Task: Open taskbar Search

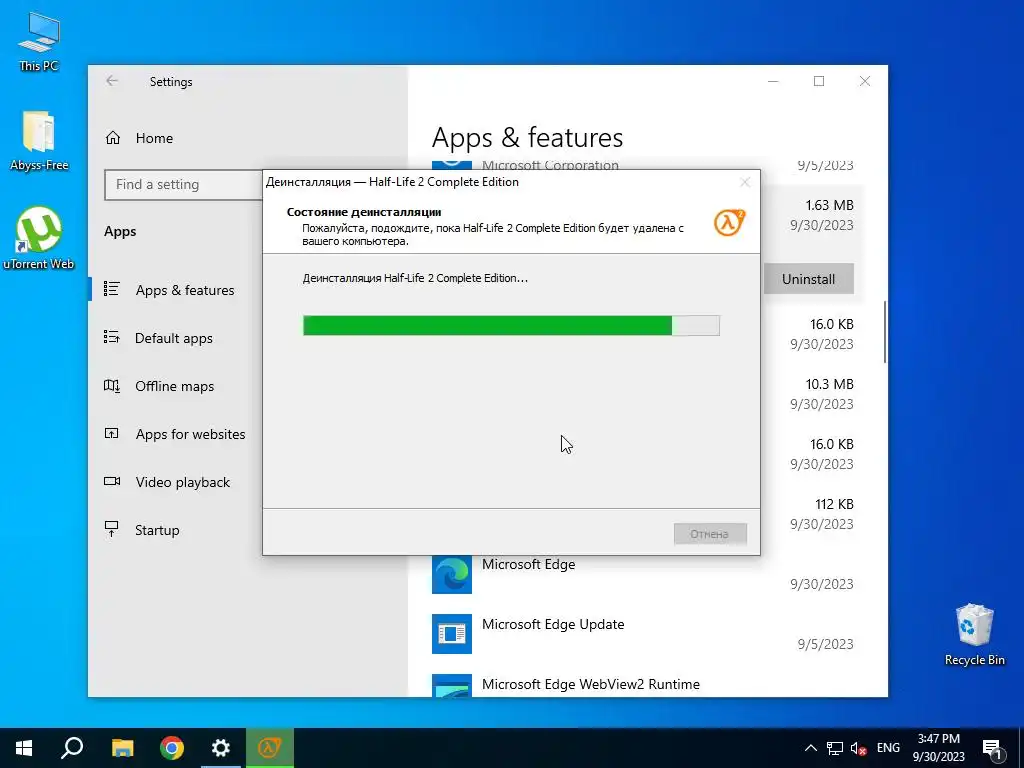Action: [x=72, y=748]
